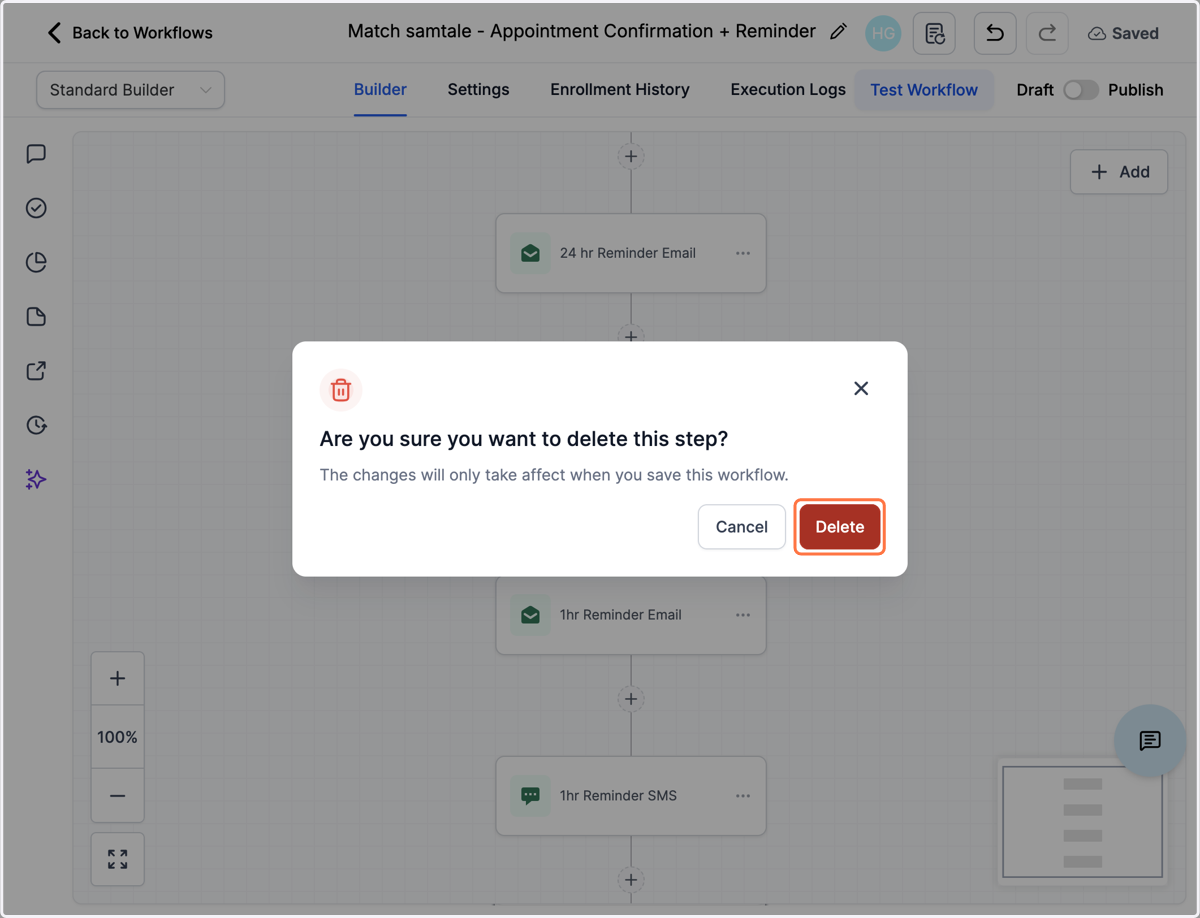This screenshot has width=1200, height=918.
Task: Open the checkmark circle sidebar icon
Action: pos(36,208)
